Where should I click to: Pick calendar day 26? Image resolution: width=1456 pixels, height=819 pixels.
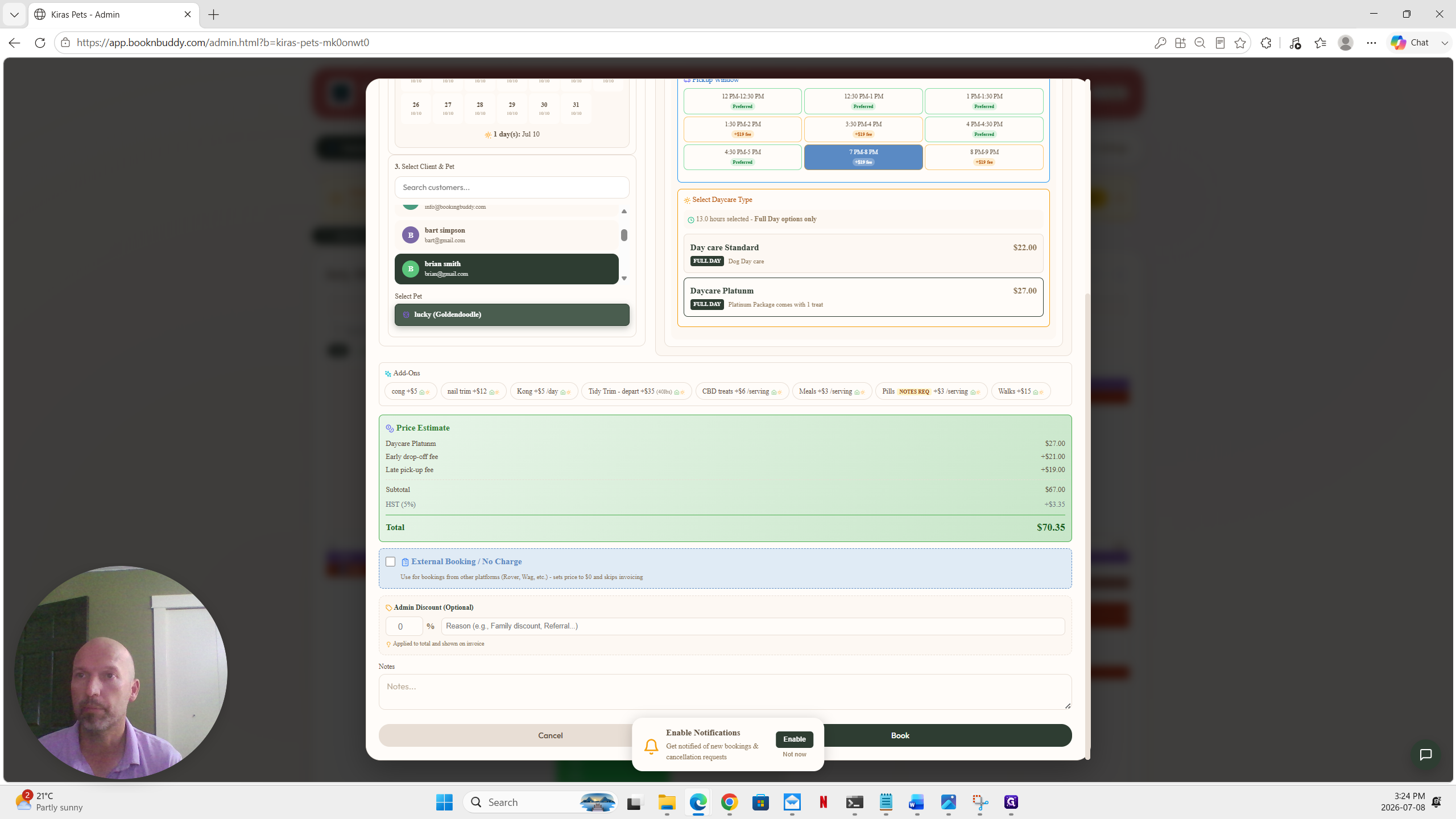tap(416, 108)
